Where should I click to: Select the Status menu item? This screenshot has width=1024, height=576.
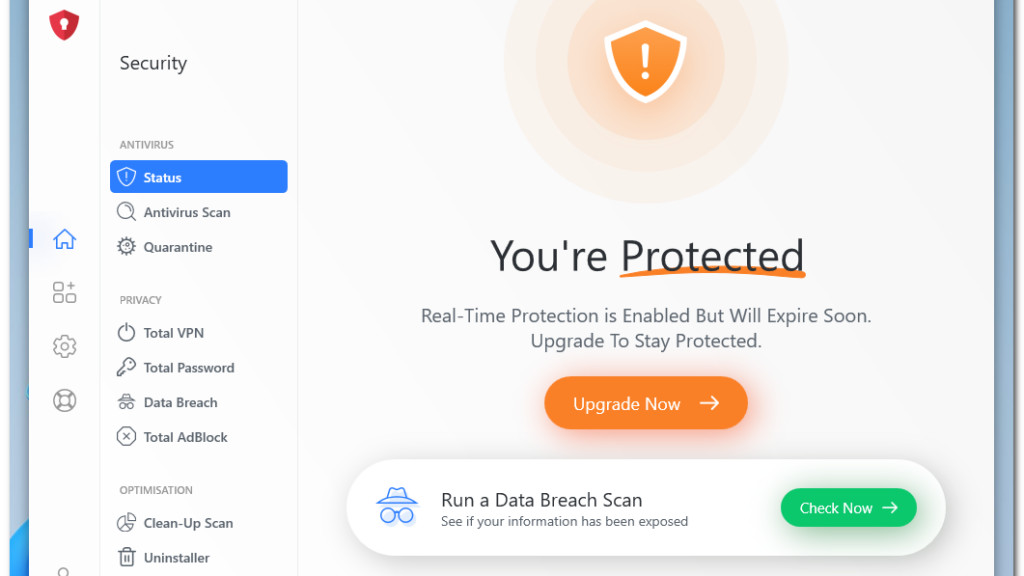[x=199, y=177]
